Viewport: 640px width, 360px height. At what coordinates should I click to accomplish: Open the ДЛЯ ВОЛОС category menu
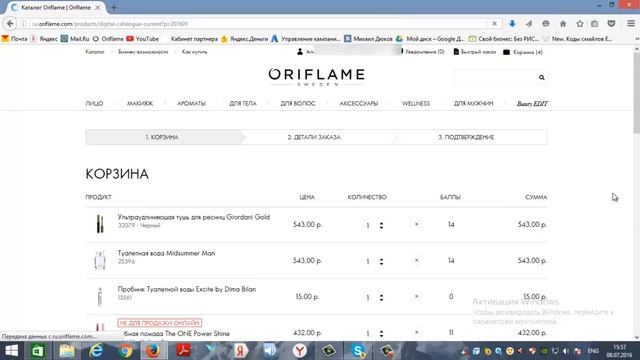click(298, 104)
